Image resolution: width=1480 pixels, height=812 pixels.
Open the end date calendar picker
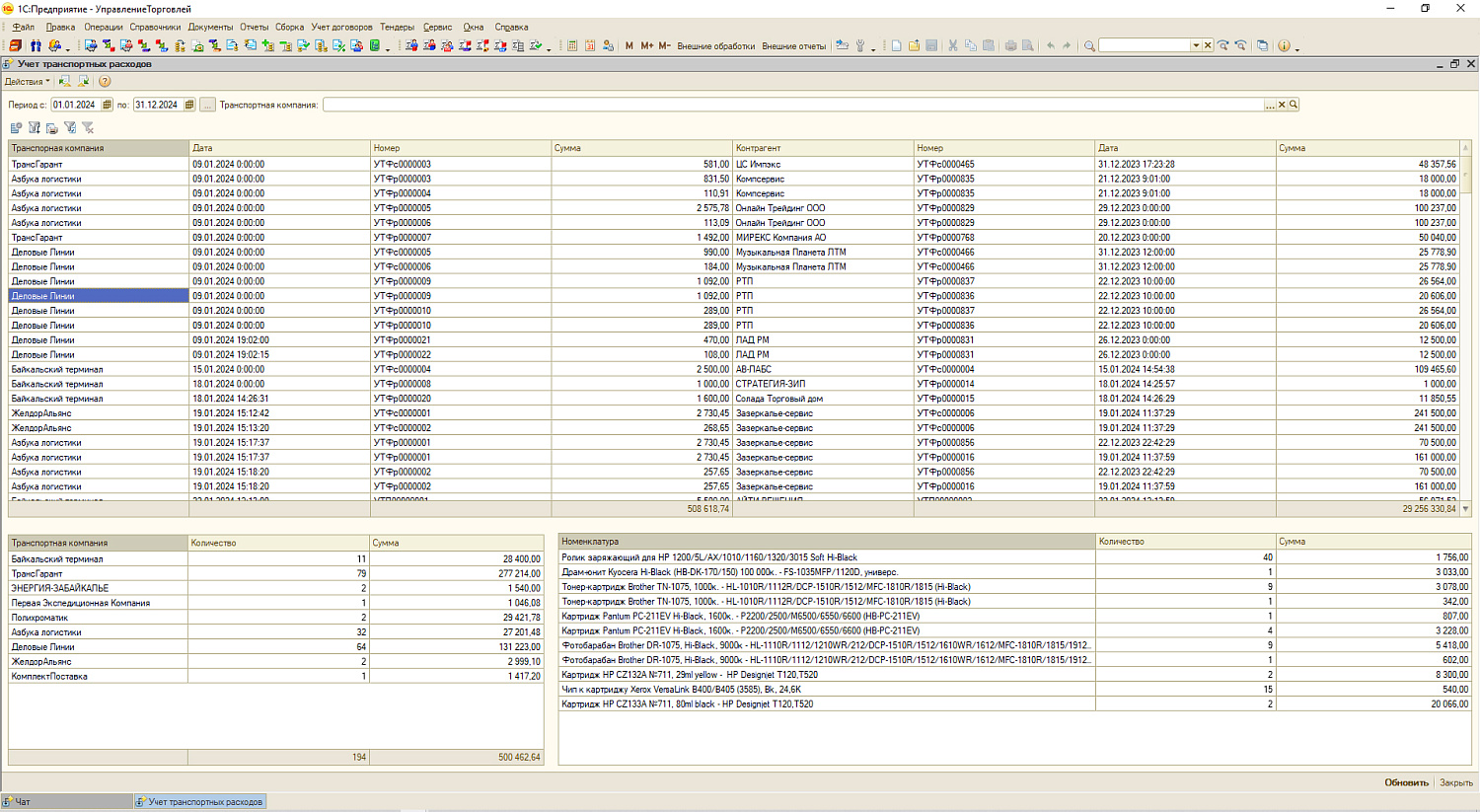point(189,105)
